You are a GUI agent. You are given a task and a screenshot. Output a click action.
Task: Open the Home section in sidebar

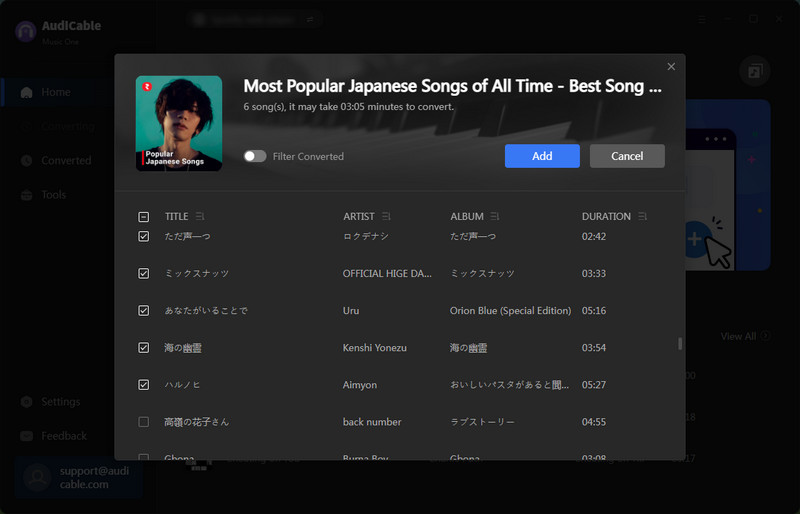56,92
